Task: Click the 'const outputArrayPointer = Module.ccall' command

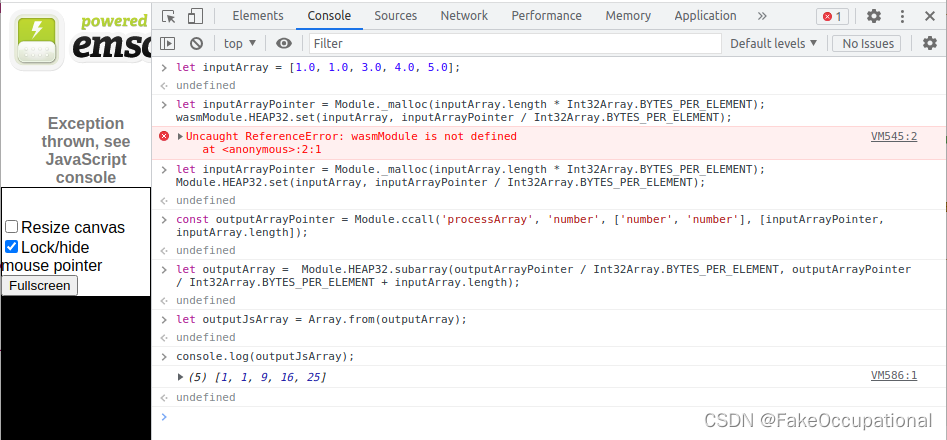Action: (x=530, y=226)
